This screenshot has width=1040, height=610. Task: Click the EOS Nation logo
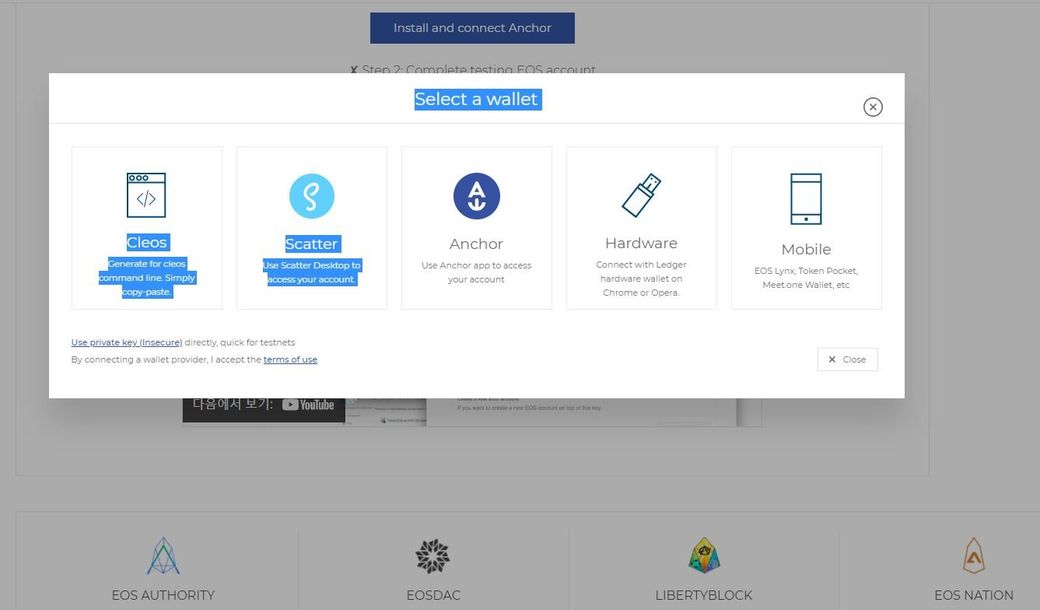pos(973,555)
